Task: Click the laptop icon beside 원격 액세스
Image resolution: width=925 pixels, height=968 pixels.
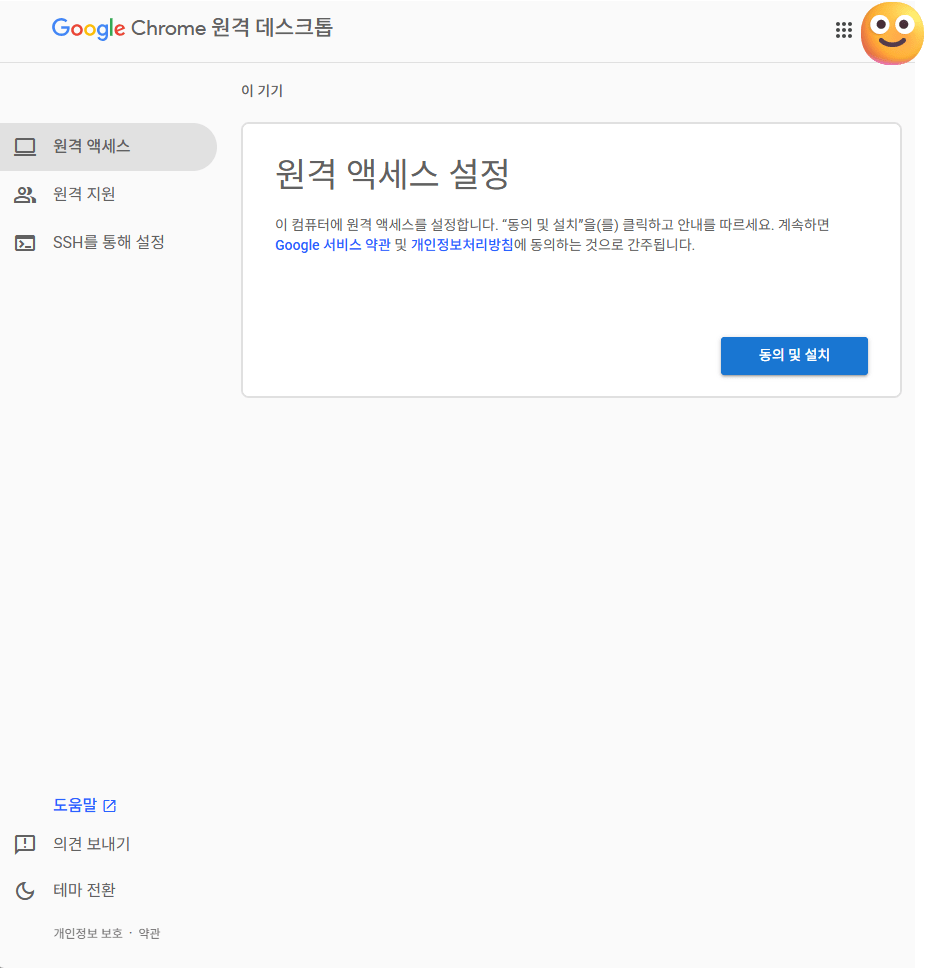Action: point(25,147)
